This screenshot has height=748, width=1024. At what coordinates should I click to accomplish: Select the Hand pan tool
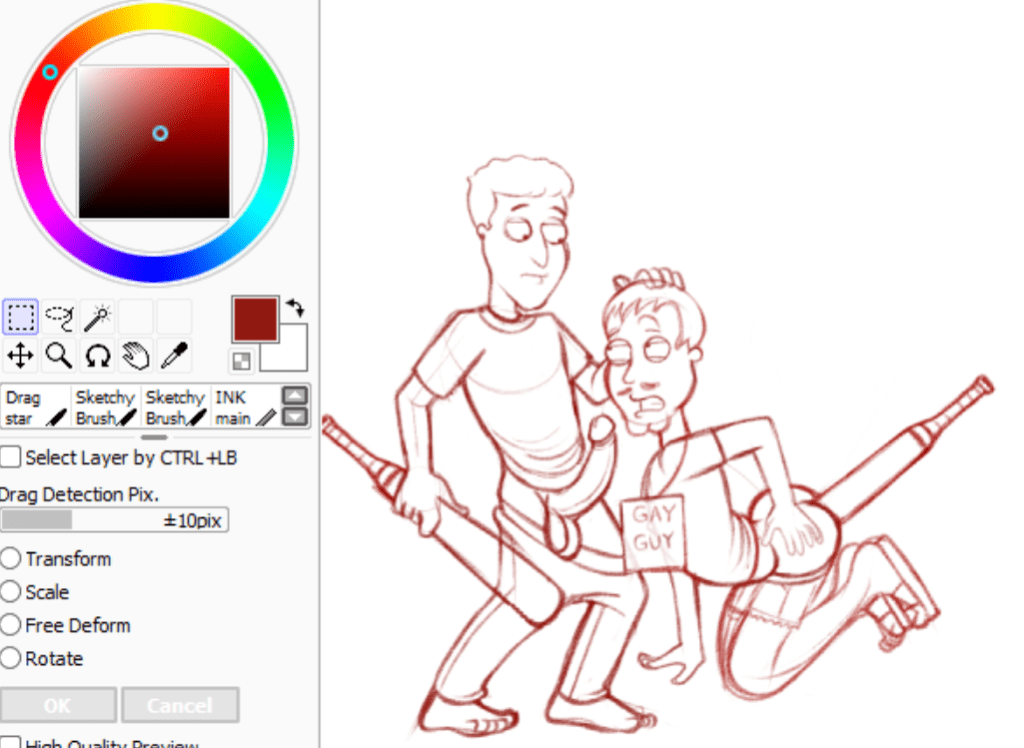point(135,355)
